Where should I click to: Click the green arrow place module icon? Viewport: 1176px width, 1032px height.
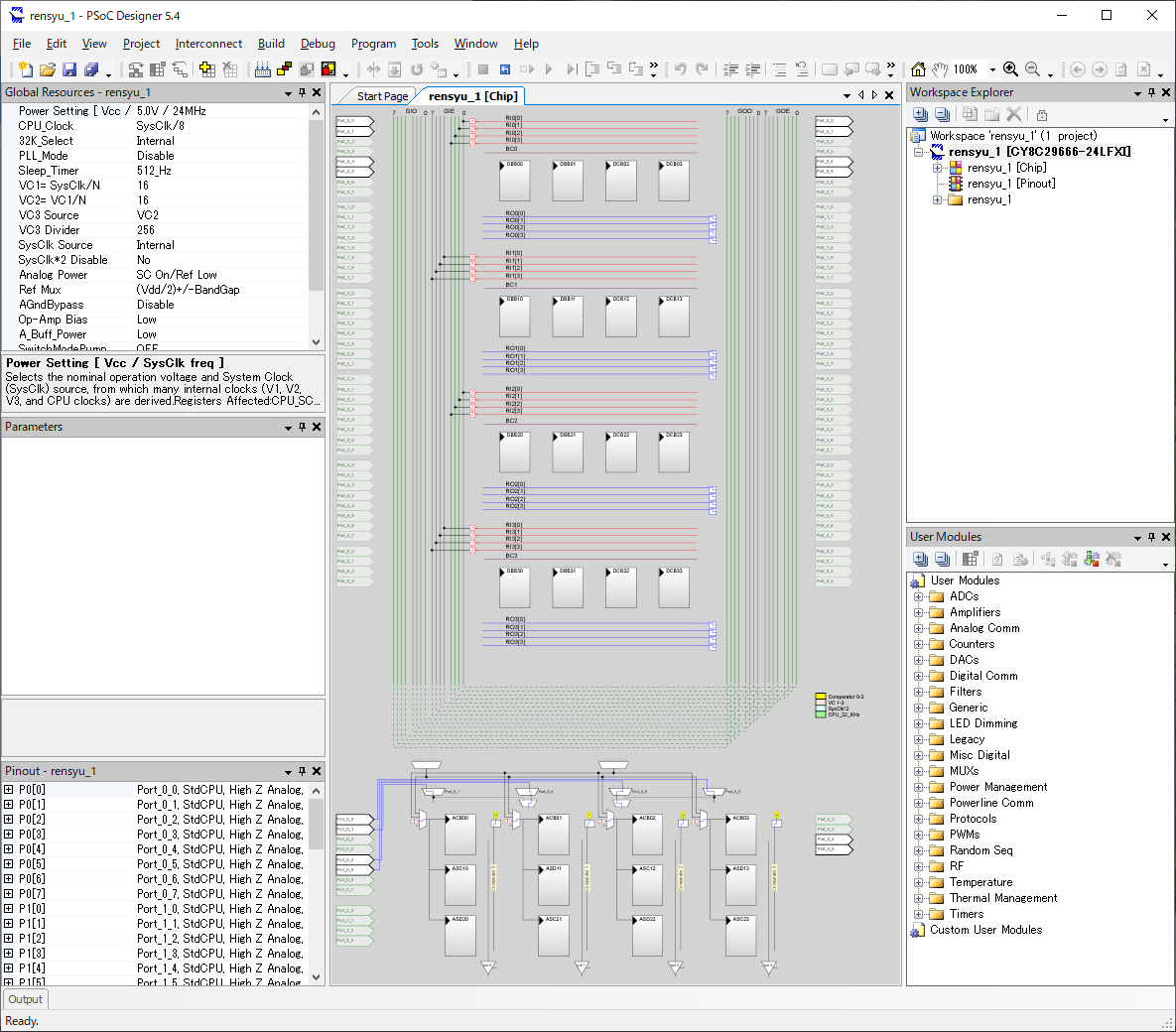(x=1092, y=560)
